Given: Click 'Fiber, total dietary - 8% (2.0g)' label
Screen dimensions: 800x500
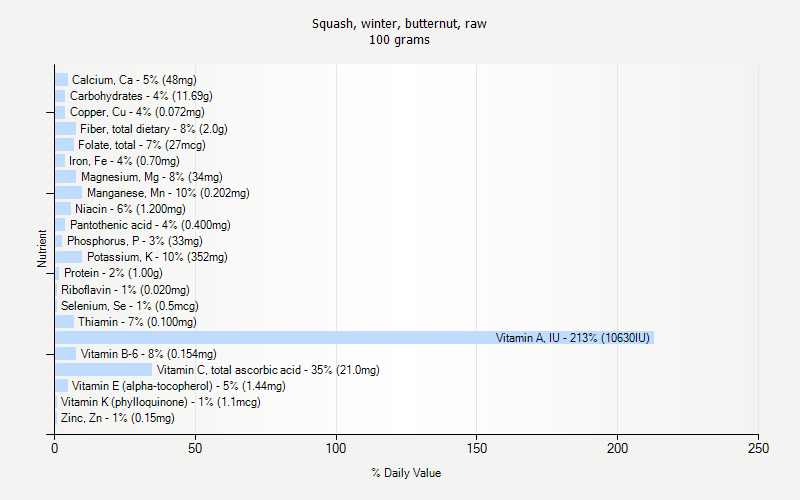Looking at the screenshot, I should coord(154,129).
